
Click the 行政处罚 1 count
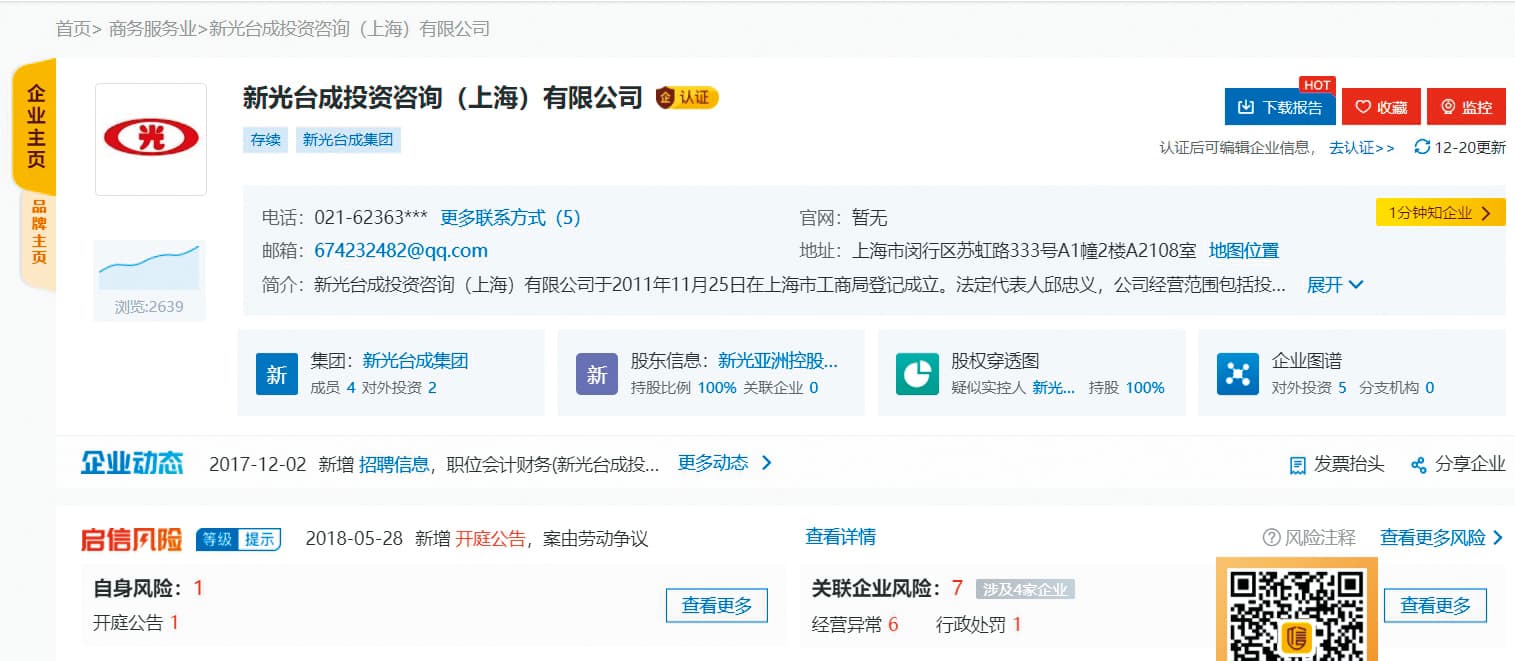(979, 625)
